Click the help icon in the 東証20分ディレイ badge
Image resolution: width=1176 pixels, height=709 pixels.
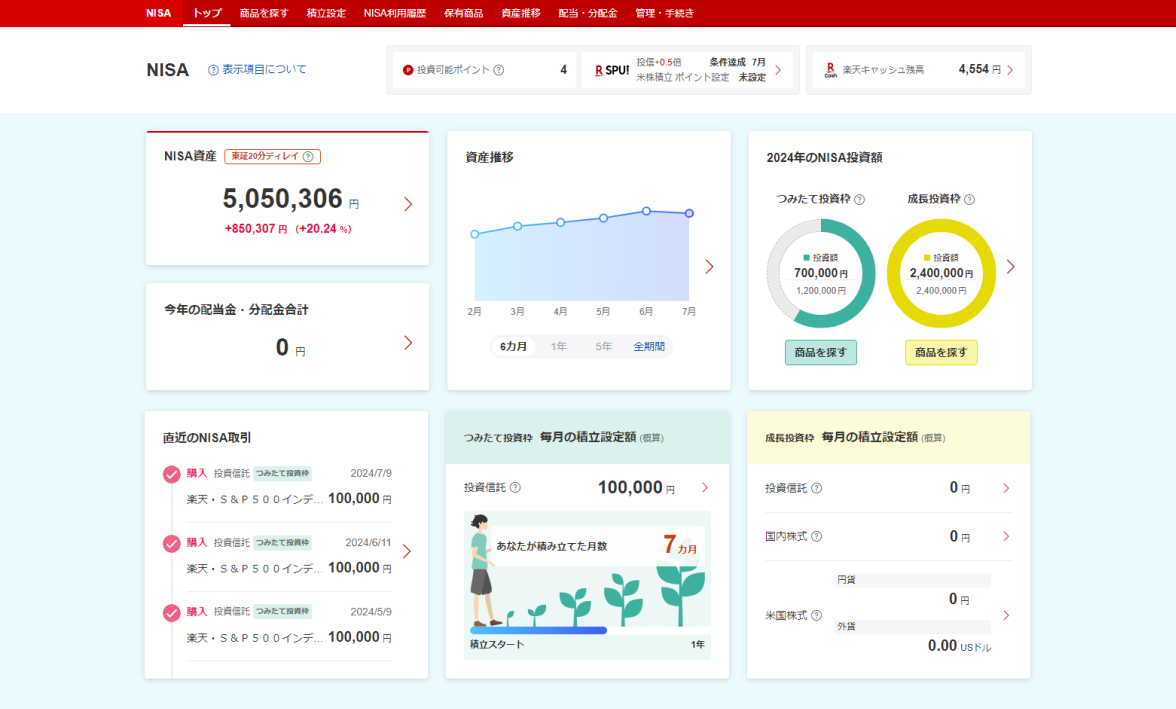coord(308,156)
